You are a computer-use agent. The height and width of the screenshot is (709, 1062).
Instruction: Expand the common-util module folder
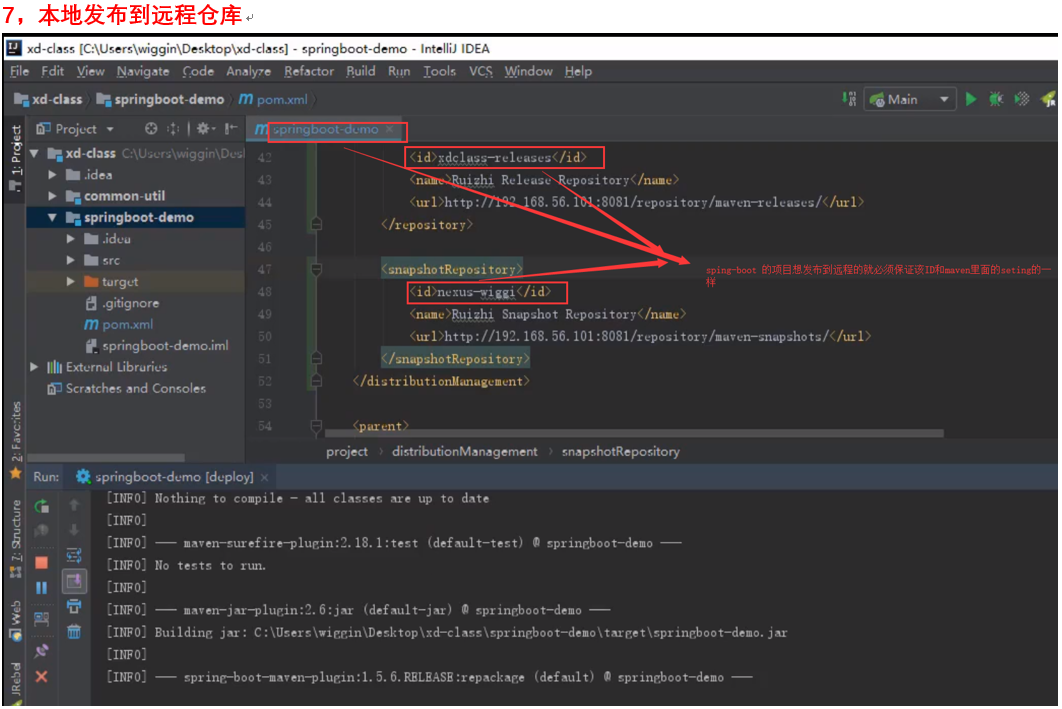click(53, 196)
